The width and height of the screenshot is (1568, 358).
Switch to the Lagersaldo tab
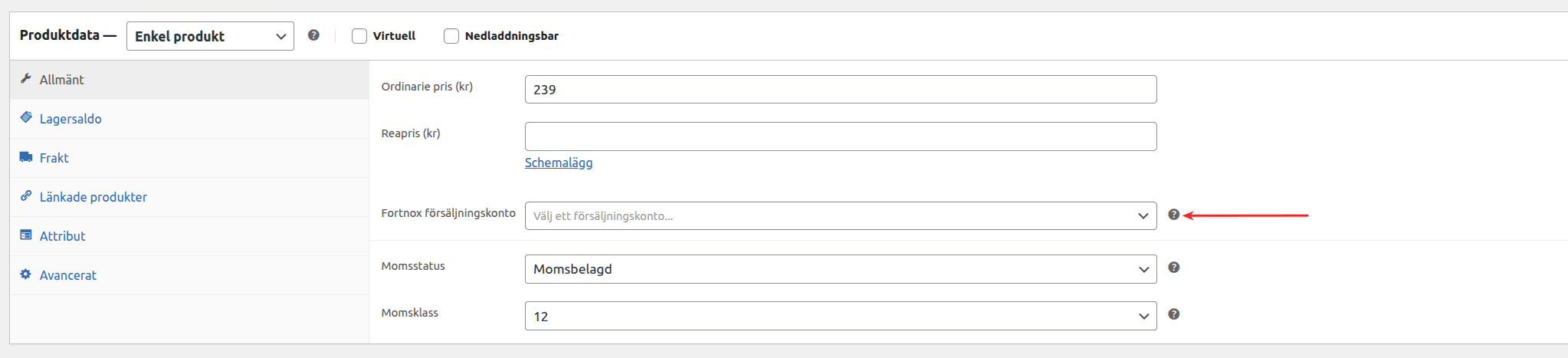point(71,119)
